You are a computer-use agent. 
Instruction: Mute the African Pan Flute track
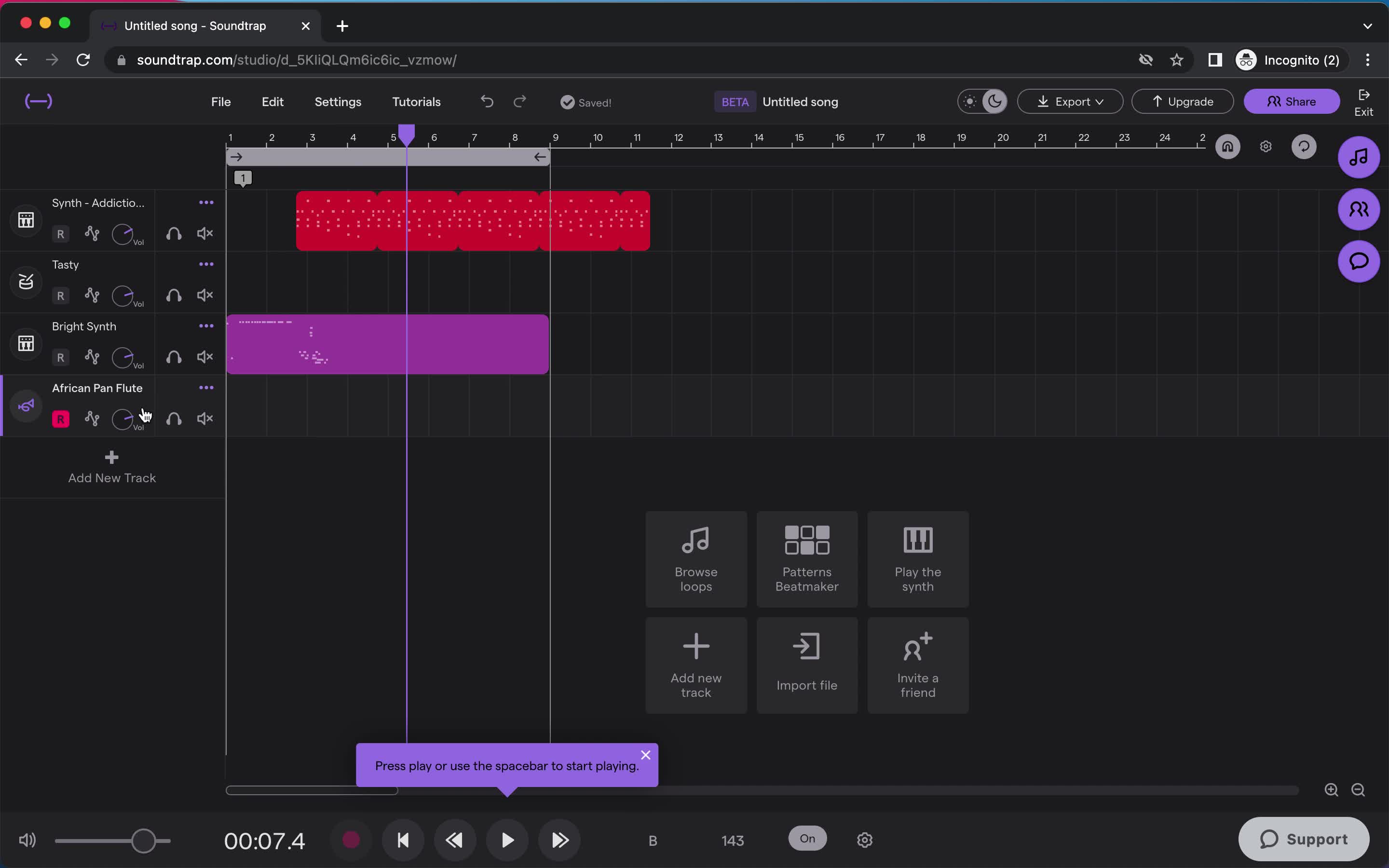pos(205,419)
